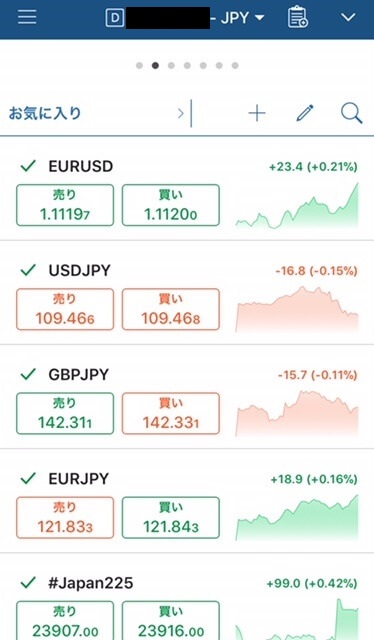Open the EURUSD mini chart
The height and width of the screenshot is (640, 374).
click(297, 206)
